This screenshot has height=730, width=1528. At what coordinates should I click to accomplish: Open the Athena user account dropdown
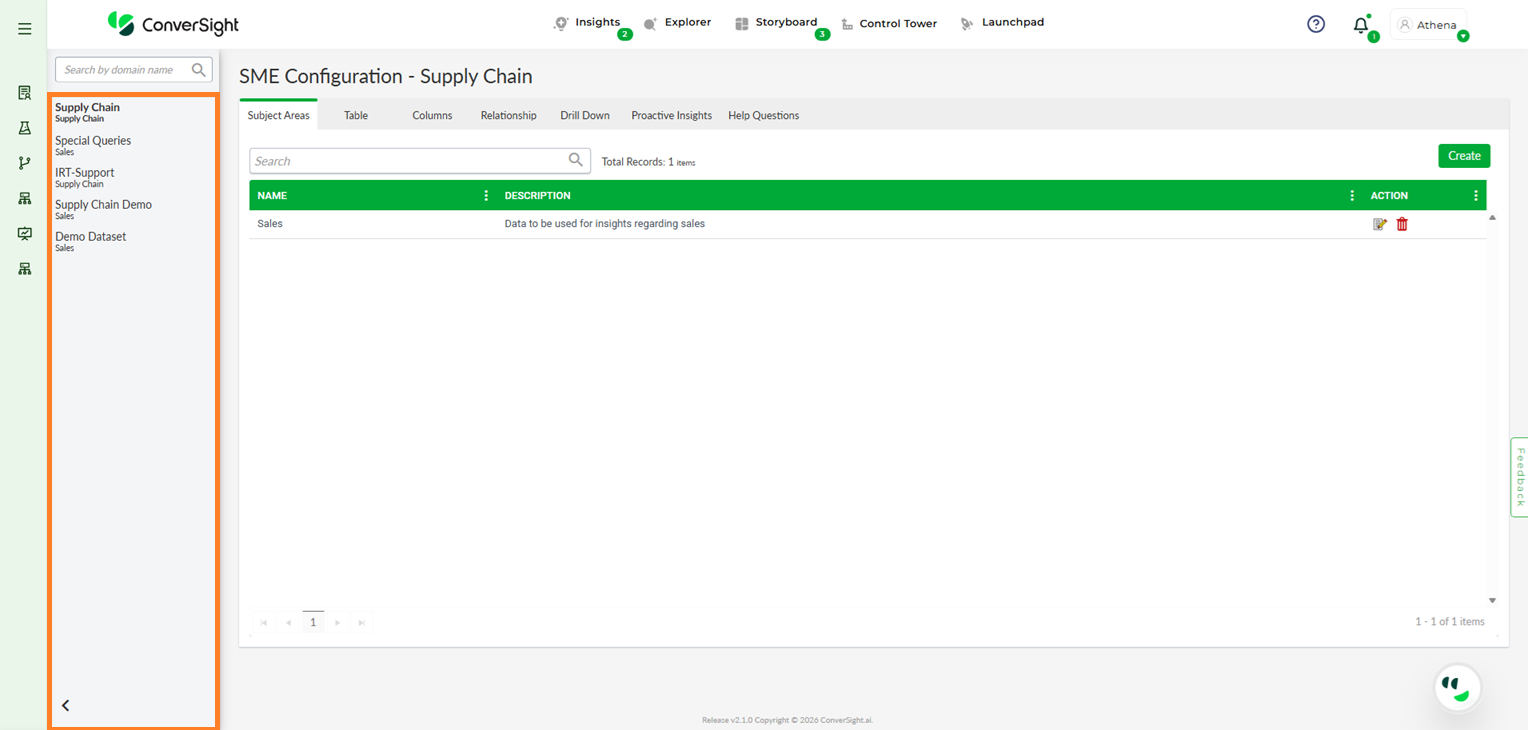[x=1430, y=25]
